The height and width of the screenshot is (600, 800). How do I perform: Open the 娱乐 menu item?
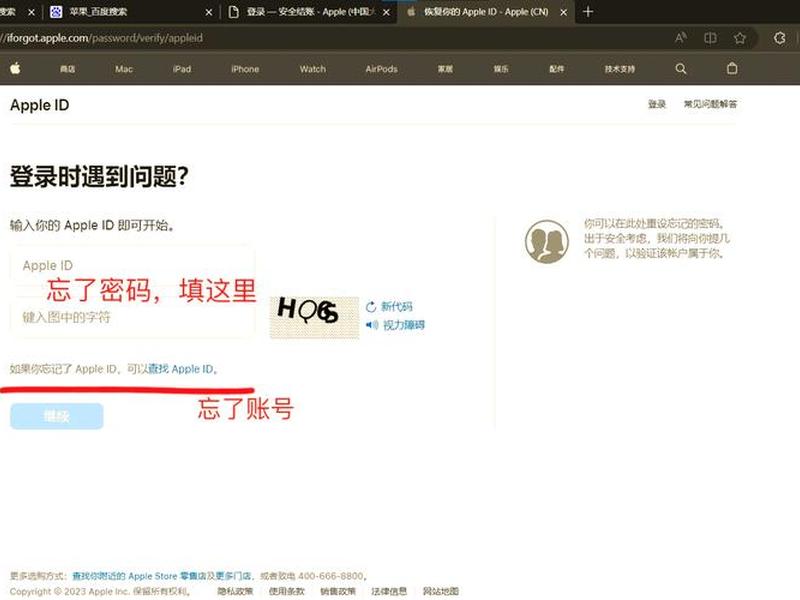coord(501,69)
